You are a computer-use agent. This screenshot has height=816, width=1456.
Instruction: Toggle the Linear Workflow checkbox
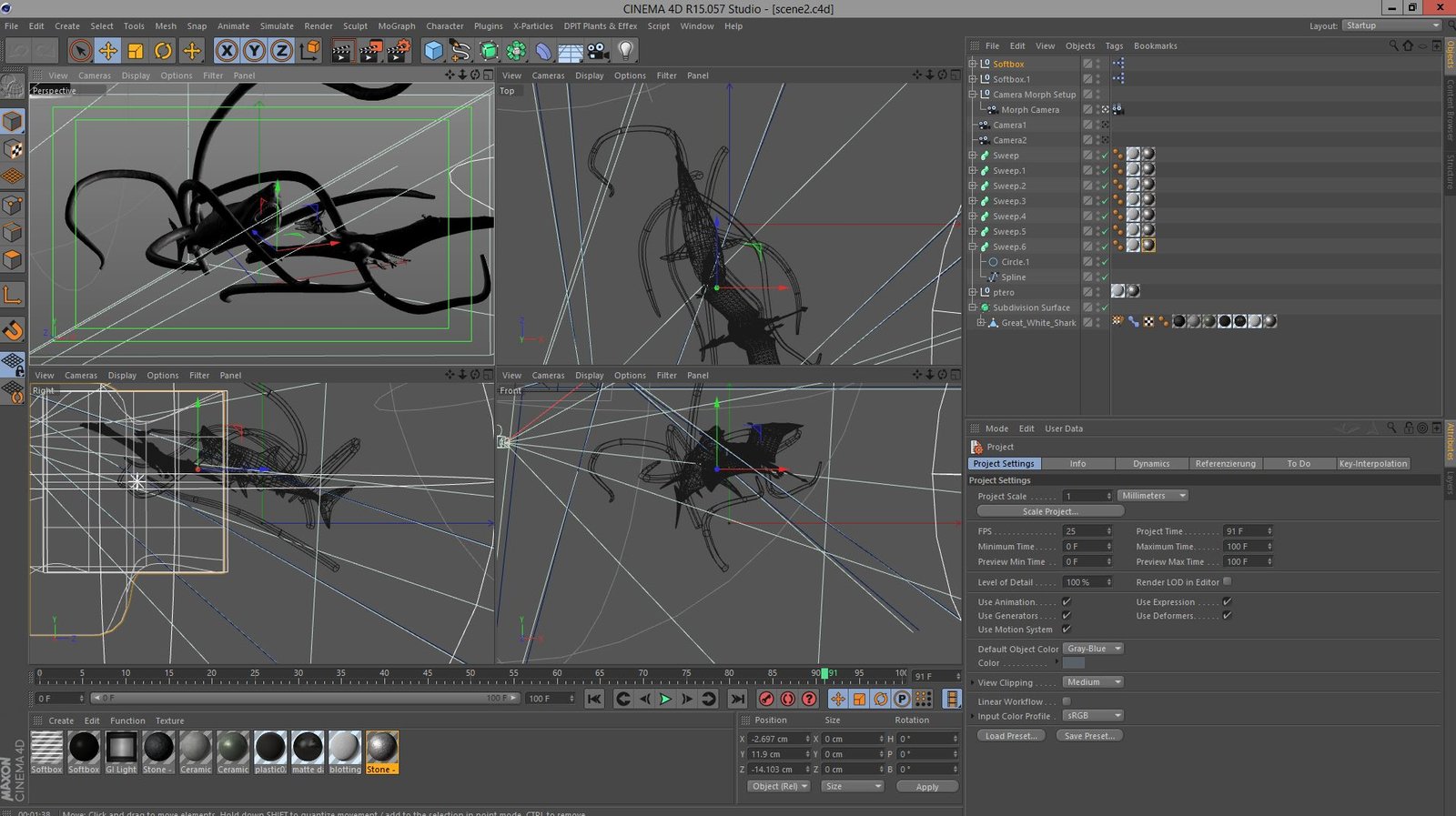pyautogui.click(x=1067, y=701)
